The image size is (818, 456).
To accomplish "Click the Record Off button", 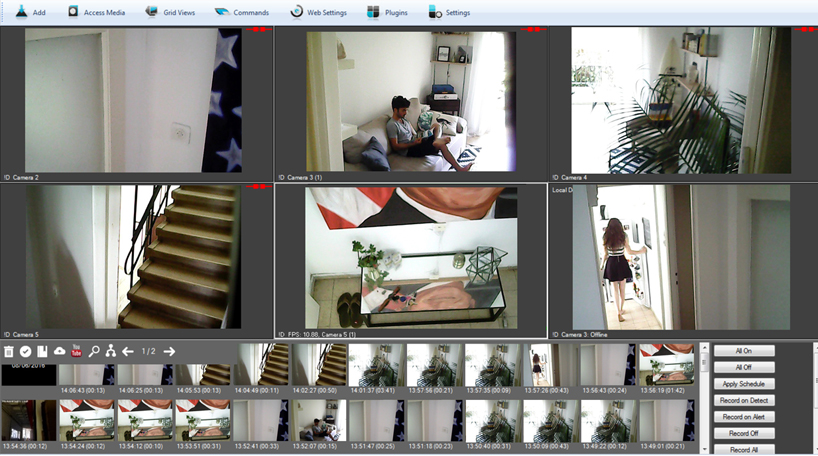I will [744, 434].
